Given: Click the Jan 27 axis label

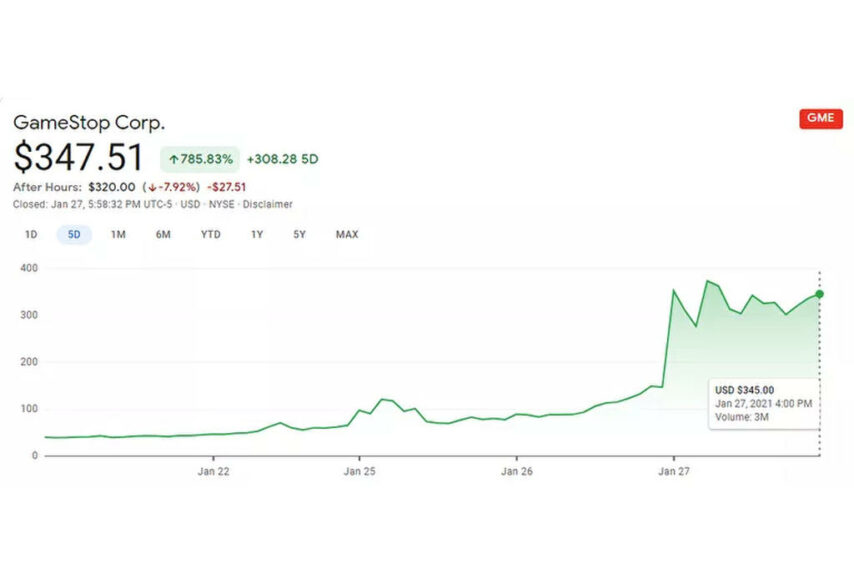Looking at the screenshot, I should pos(674,472).
